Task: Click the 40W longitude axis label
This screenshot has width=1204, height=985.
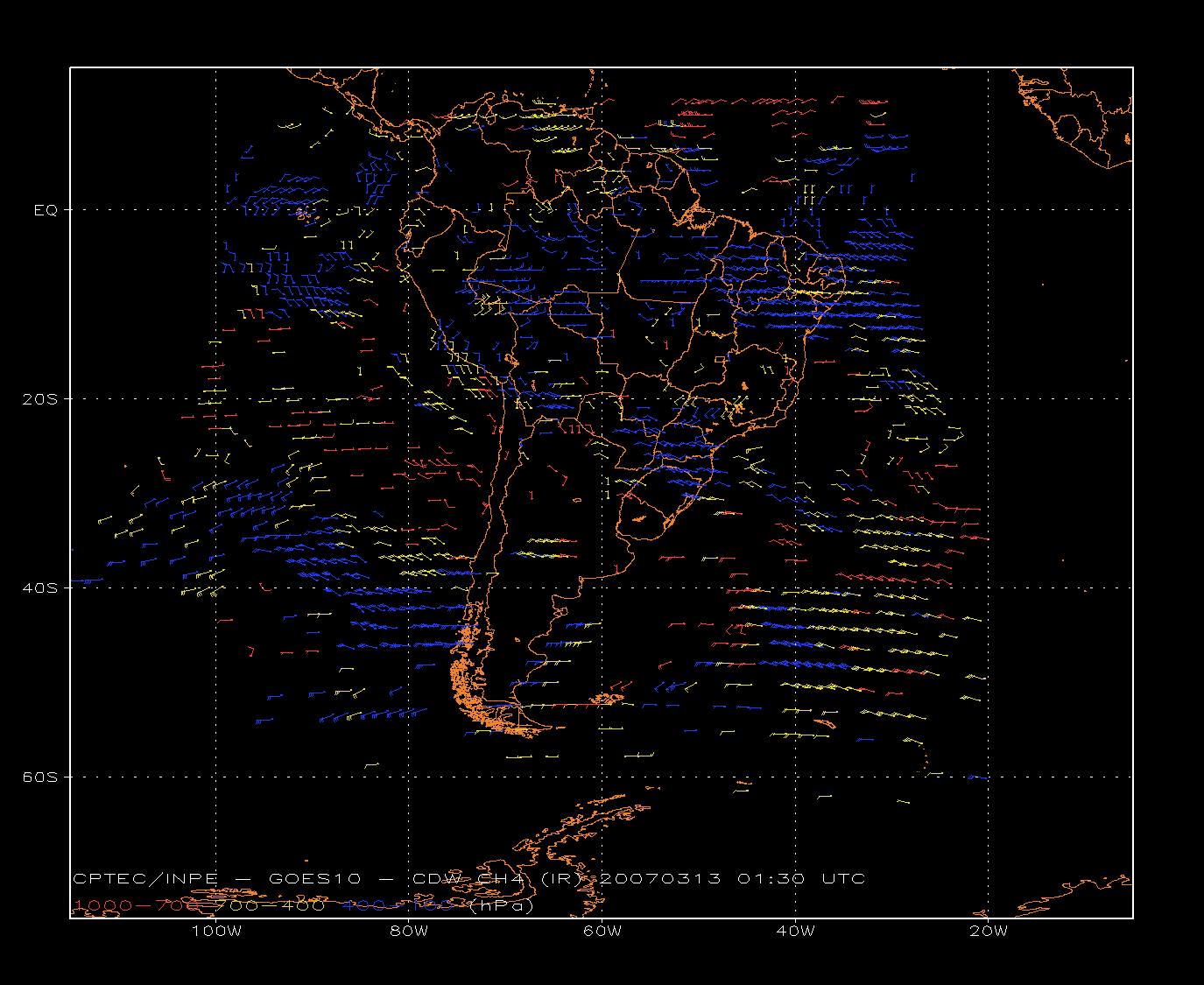Action: pos(795,931)
